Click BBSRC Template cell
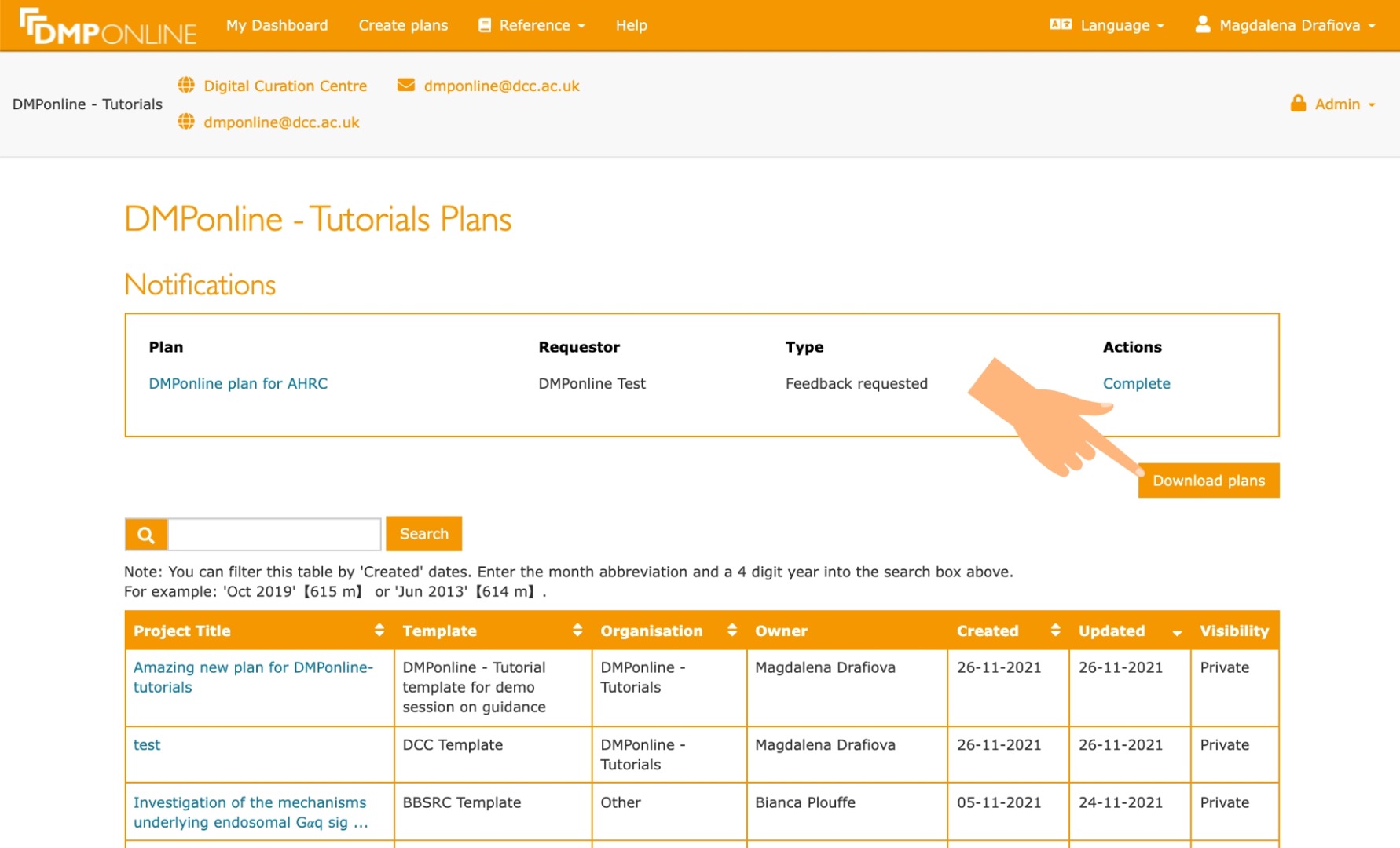Viewport: 1400px width, 848px height. point(462,802)
